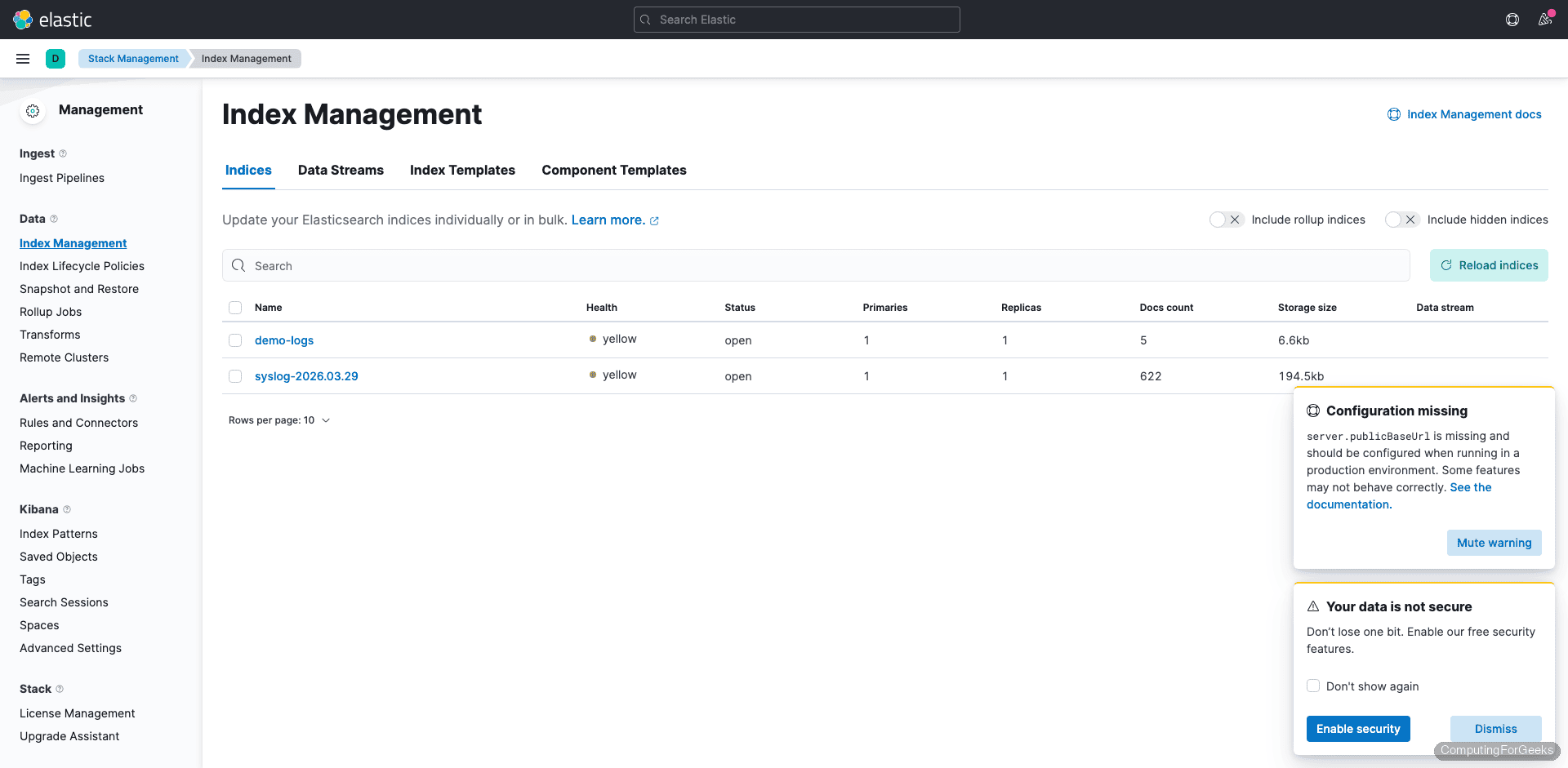Open the Learn more link
The width and height of the screenshot is (1568, 768).
click(x=608, y=220)
